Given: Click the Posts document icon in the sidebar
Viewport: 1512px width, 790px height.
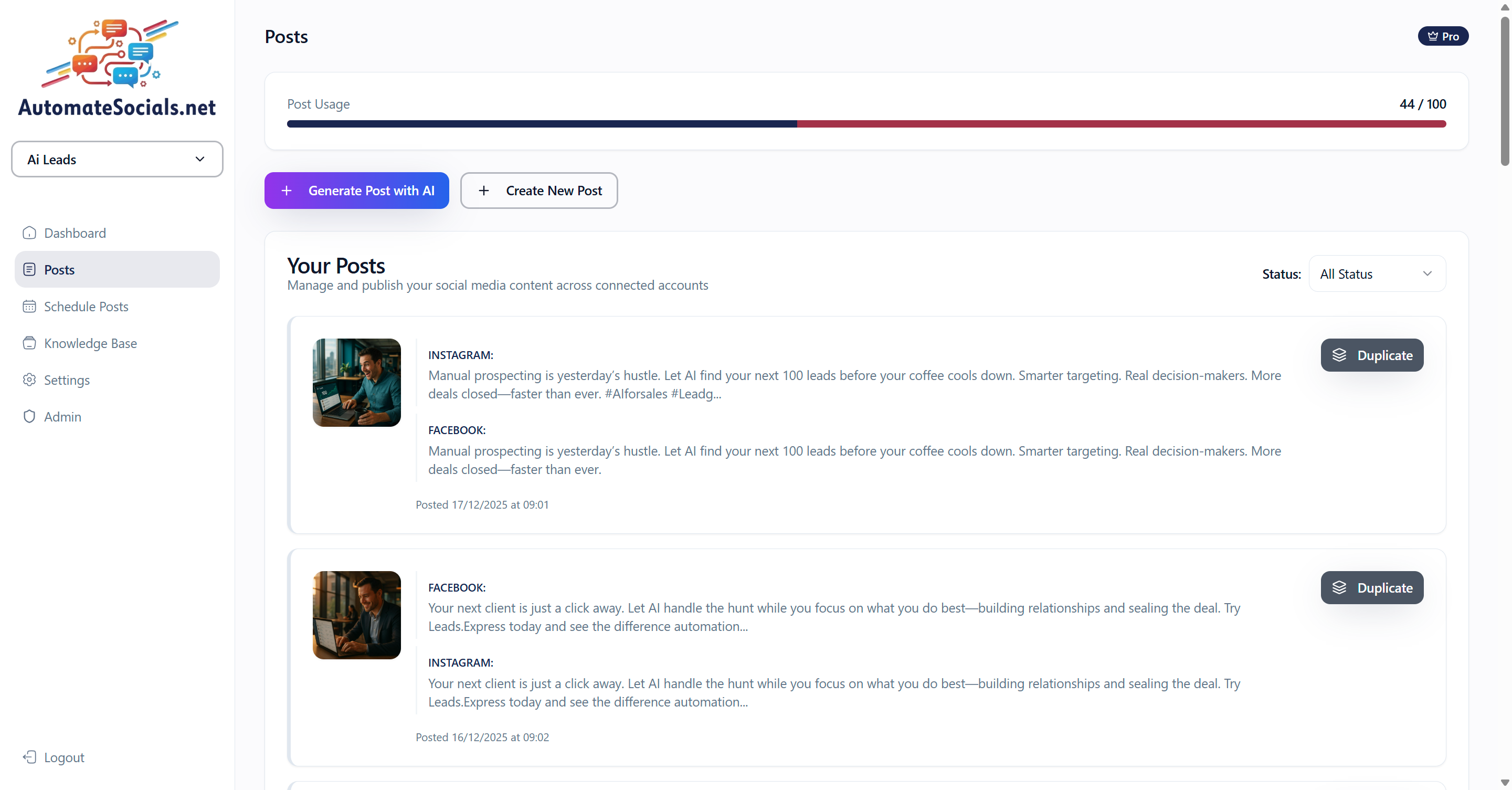Looking at the screenshot, I should 29,269.
